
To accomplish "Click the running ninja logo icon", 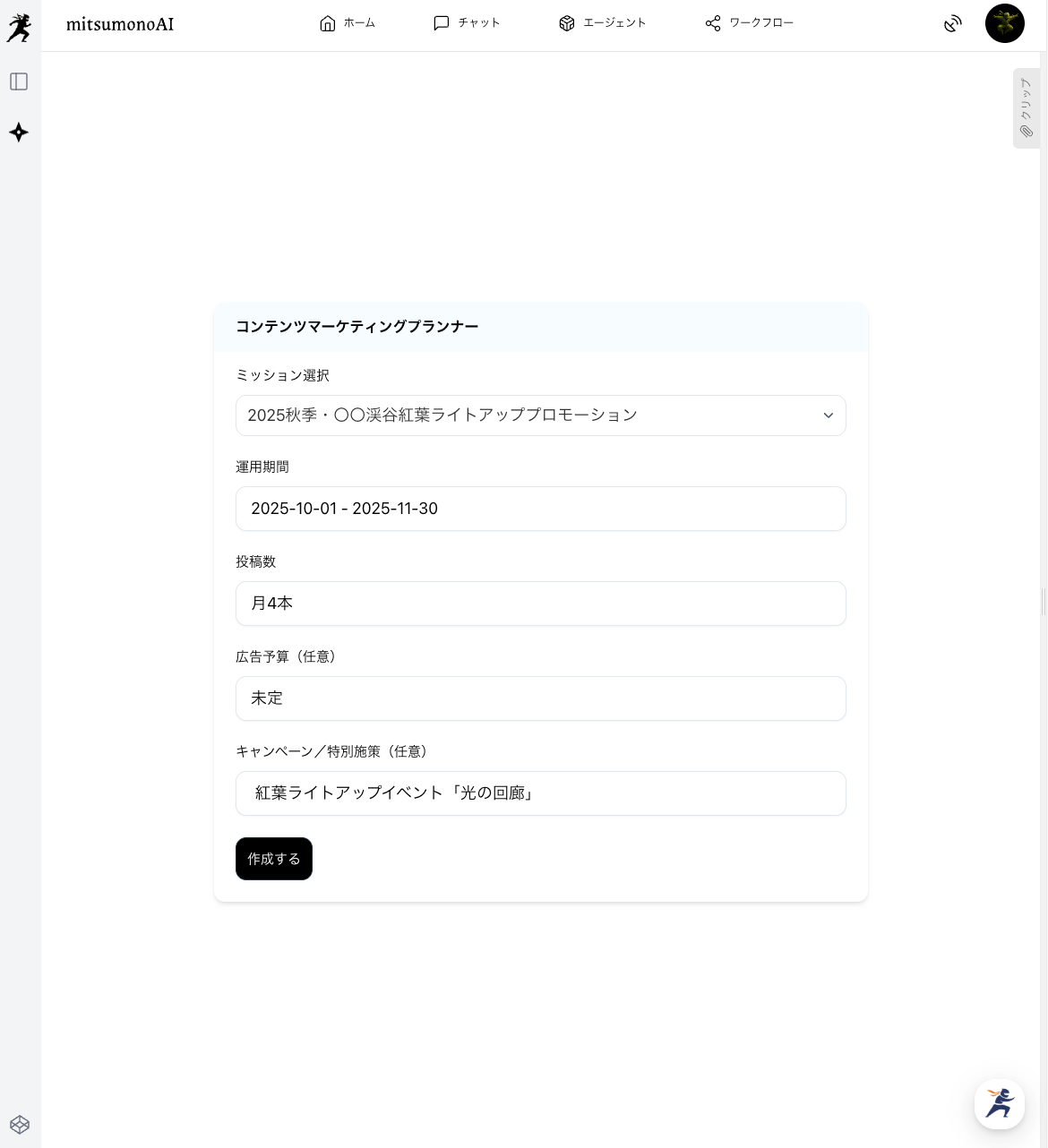I will tap(19, 28).
